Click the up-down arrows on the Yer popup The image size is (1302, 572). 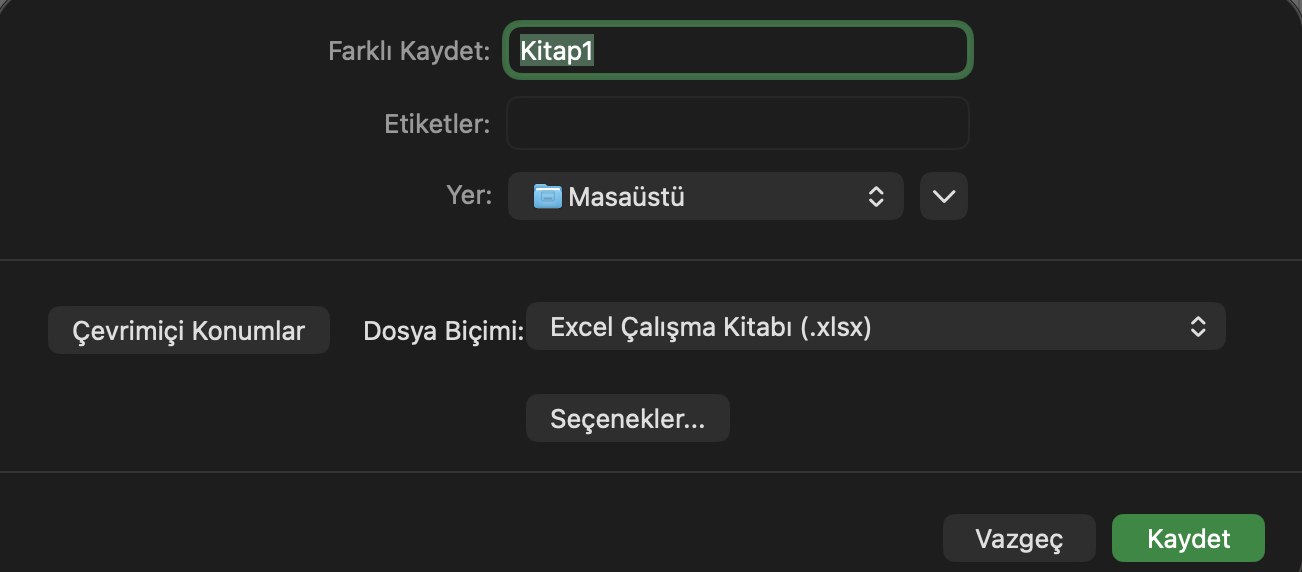coord(875,196)
